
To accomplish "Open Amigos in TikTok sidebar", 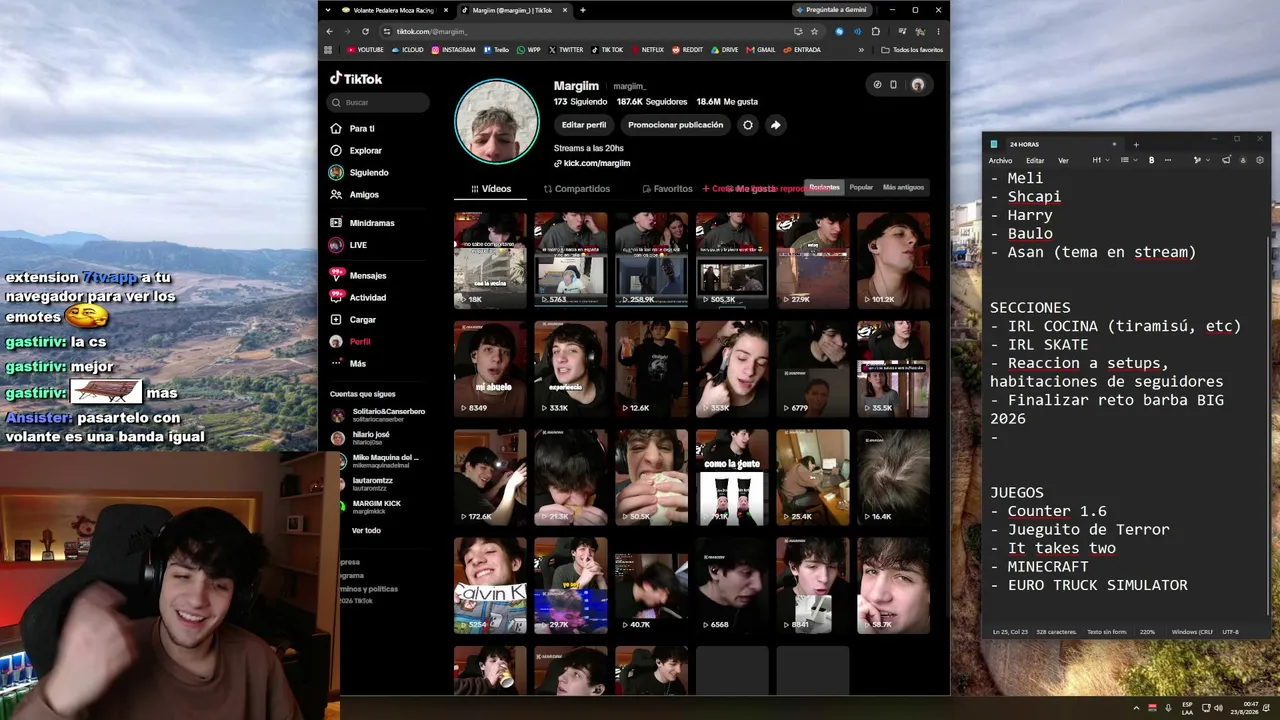I will pos(364,194).
